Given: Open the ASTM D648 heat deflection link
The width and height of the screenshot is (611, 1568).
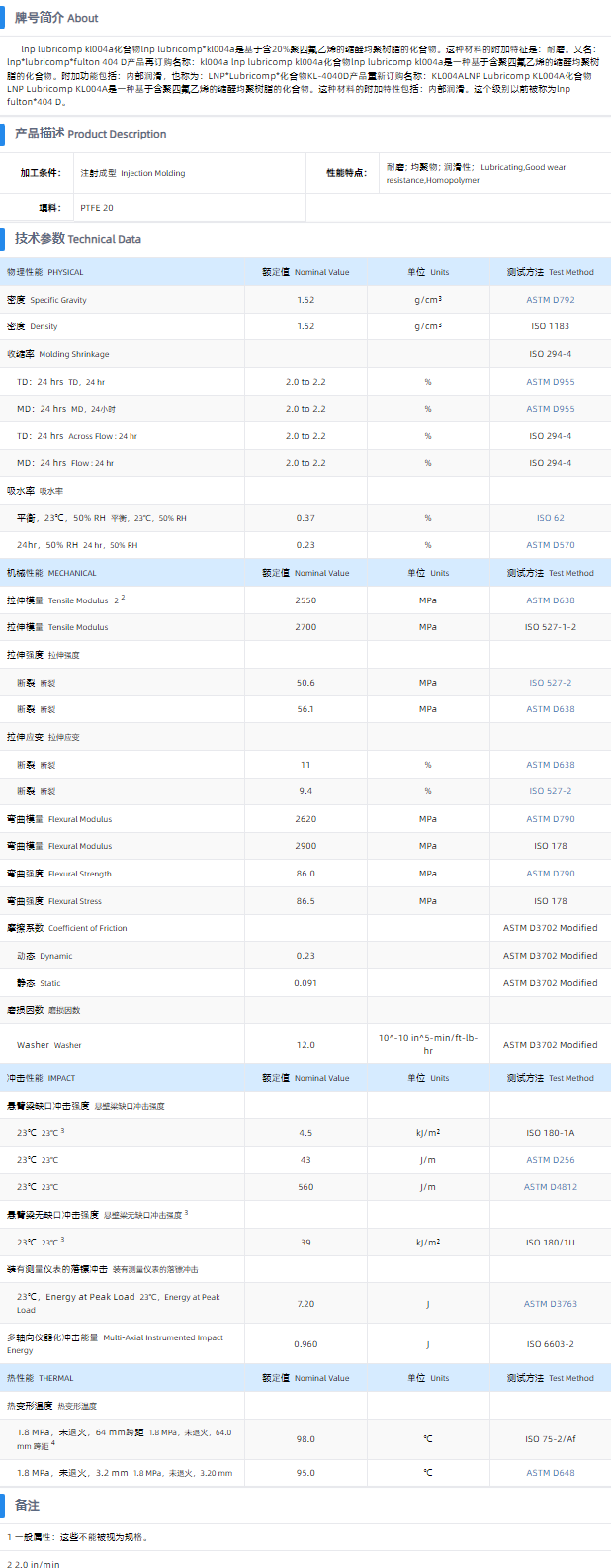Looking at the screenshot, I should point(550,1473).
